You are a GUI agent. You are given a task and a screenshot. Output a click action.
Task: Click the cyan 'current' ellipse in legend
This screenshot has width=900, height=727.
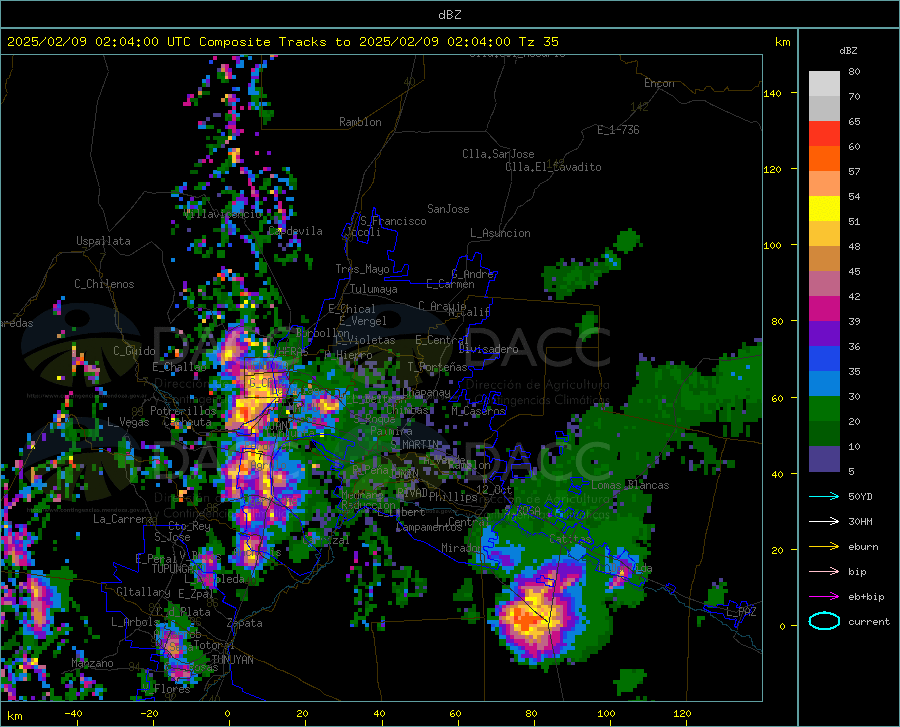(824, 621)
